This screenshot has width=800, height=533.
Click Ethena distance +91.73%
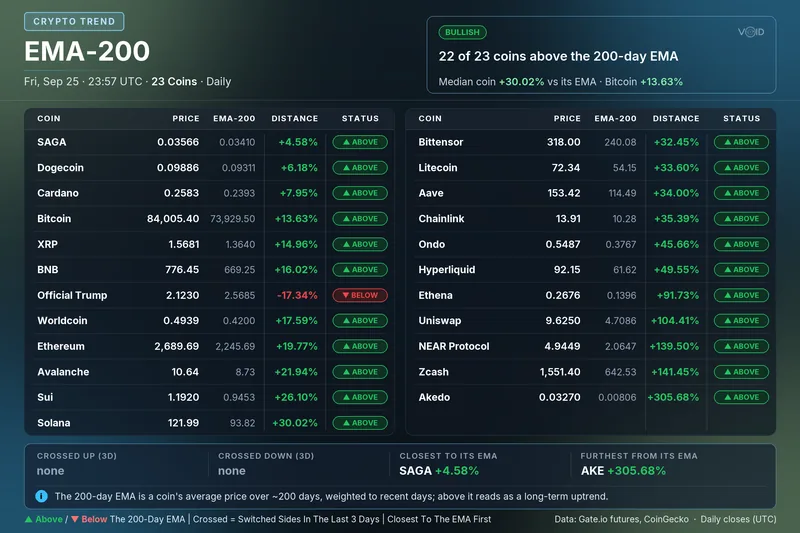(x=678, y=295)
